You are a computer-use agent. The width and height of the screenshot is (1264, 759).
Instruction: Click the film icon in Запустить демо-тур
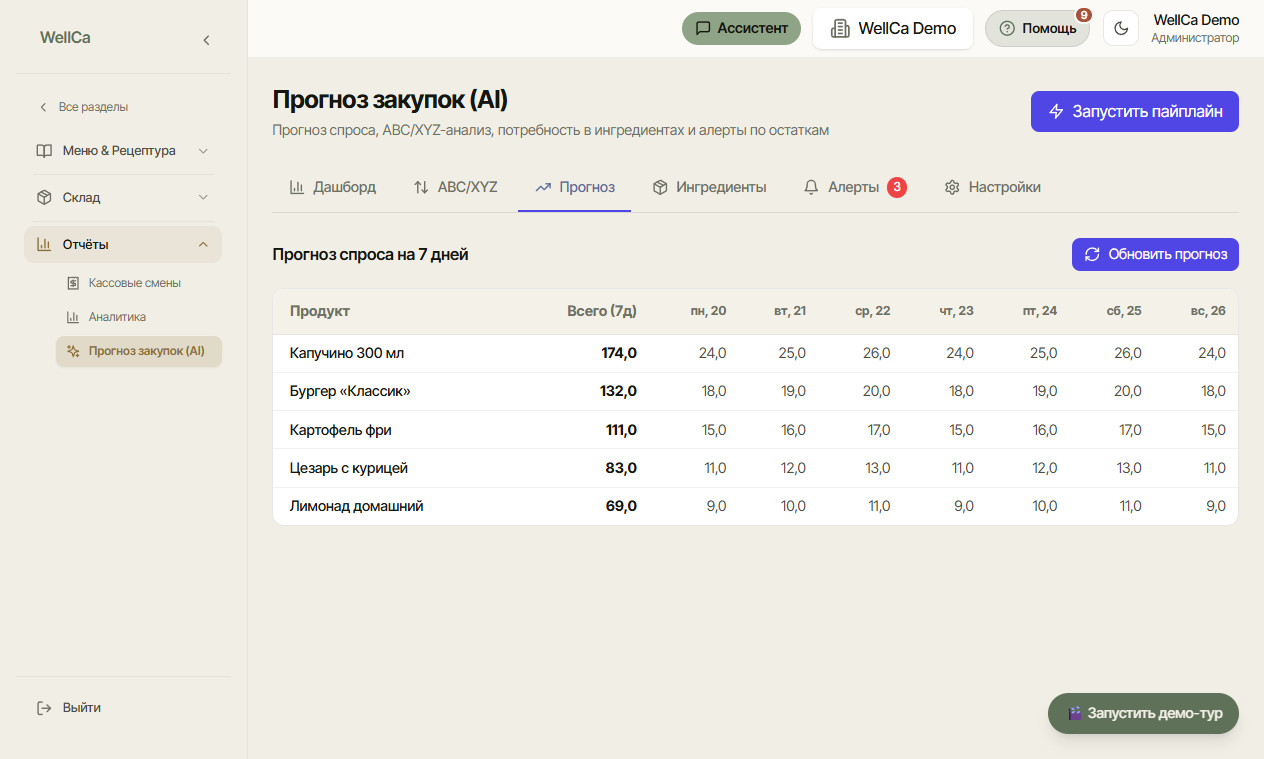click(x=1075, y=714)
